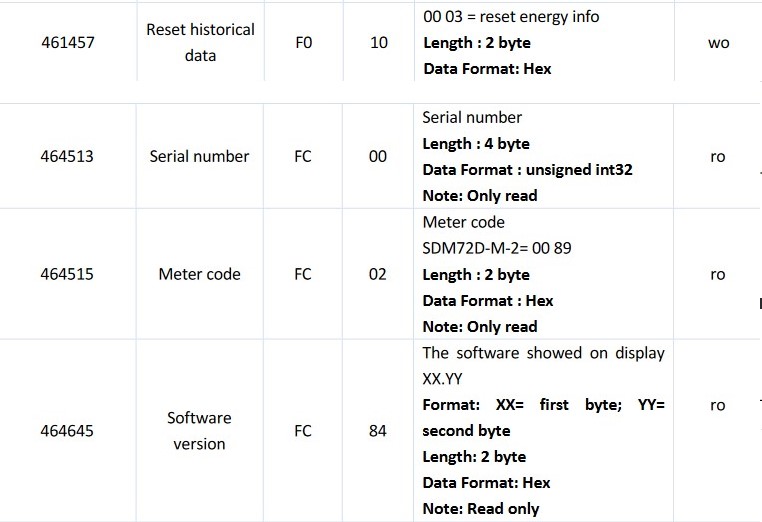This screenshot has height=522, width=762.
Task: Select the 'The software showed on display' line
Action: pyautogui.click(x=543, y=353)
